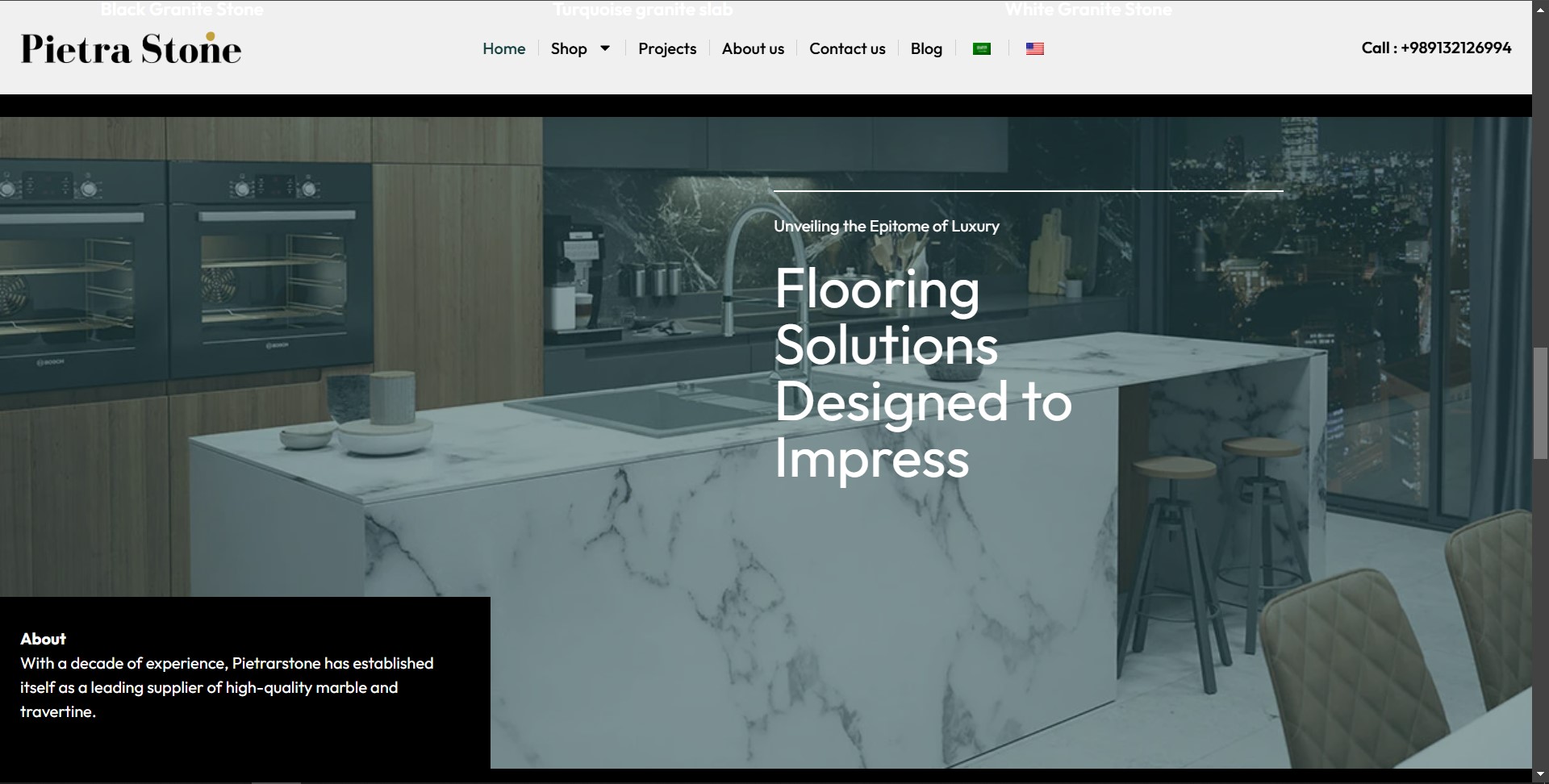Click the Unveiling the Epitome of Luxury tagline

pyautogui.click(x=886, y=227)
